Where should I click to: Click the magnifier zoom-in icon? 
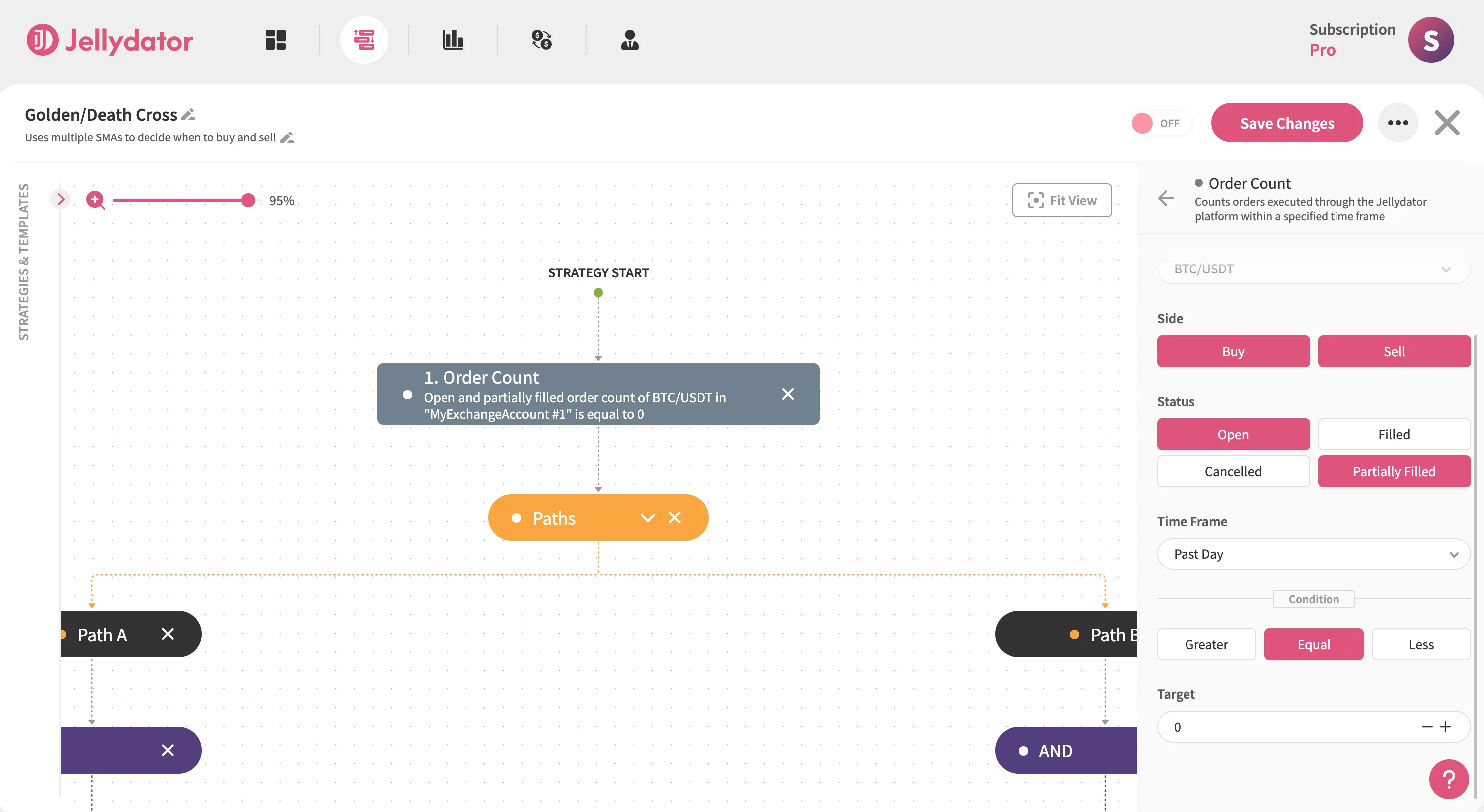(95, 200)
